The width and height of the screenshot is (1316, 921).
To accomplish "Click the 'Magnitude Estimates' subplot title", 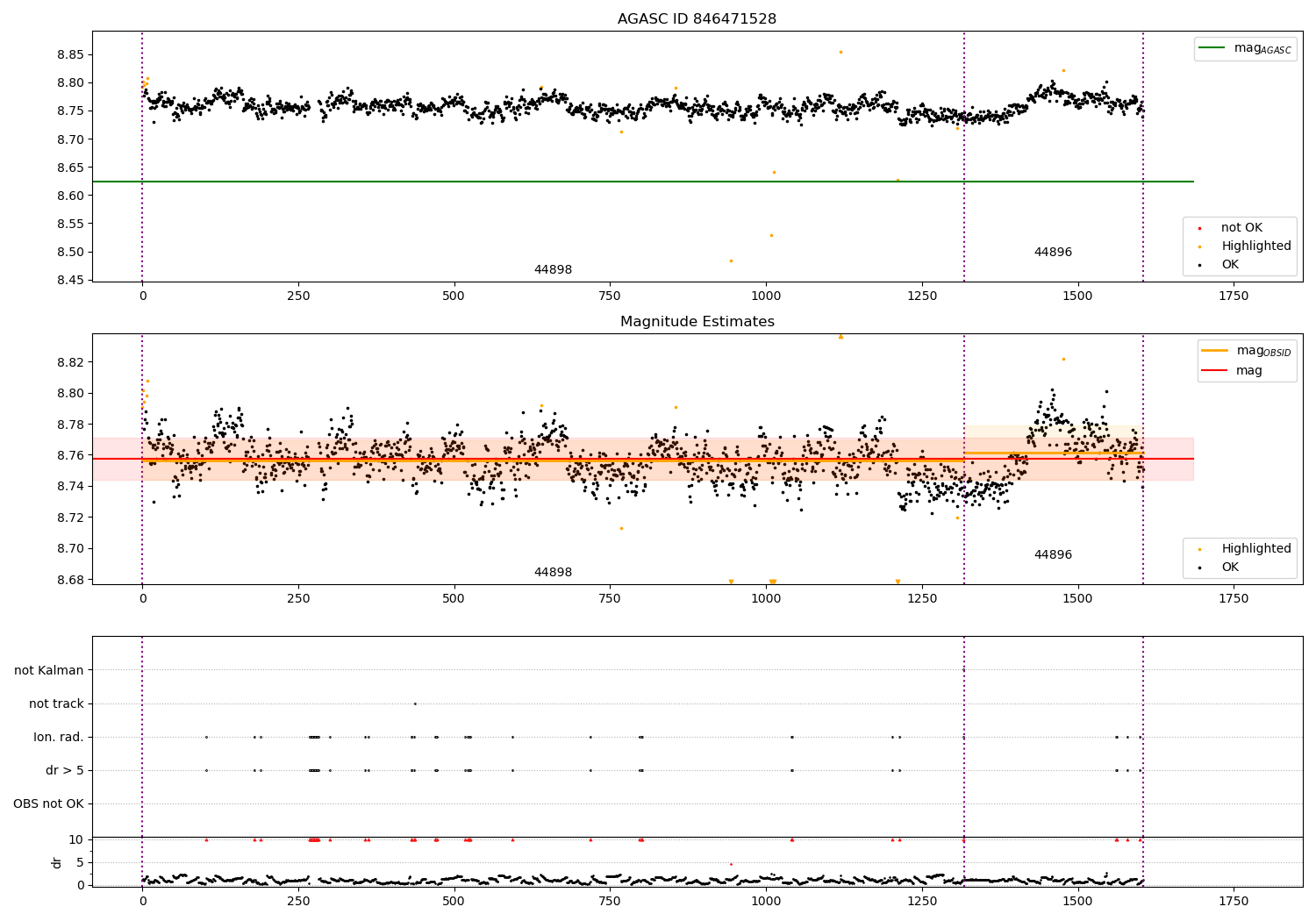I will (697, 322).
